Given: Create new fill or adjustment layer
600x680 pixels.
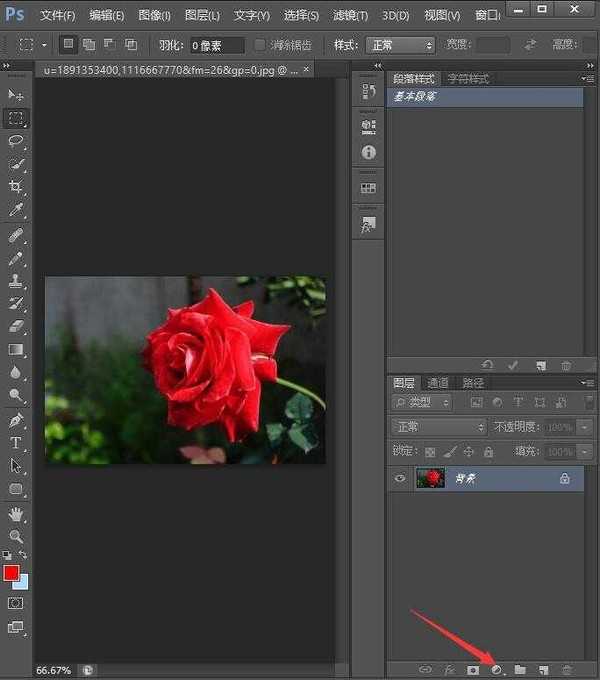Looking at the screenshot, I should (x=496, y=669).
